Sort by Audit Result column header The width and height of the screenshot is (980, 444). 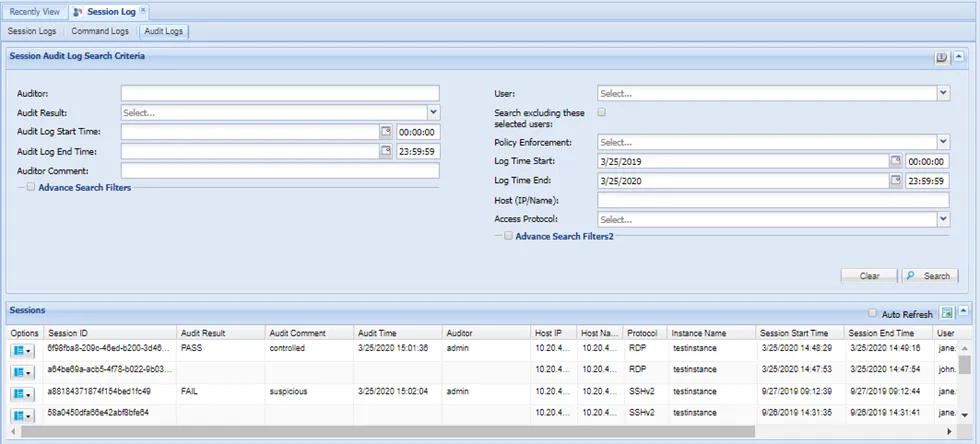(x=221, y=333)
